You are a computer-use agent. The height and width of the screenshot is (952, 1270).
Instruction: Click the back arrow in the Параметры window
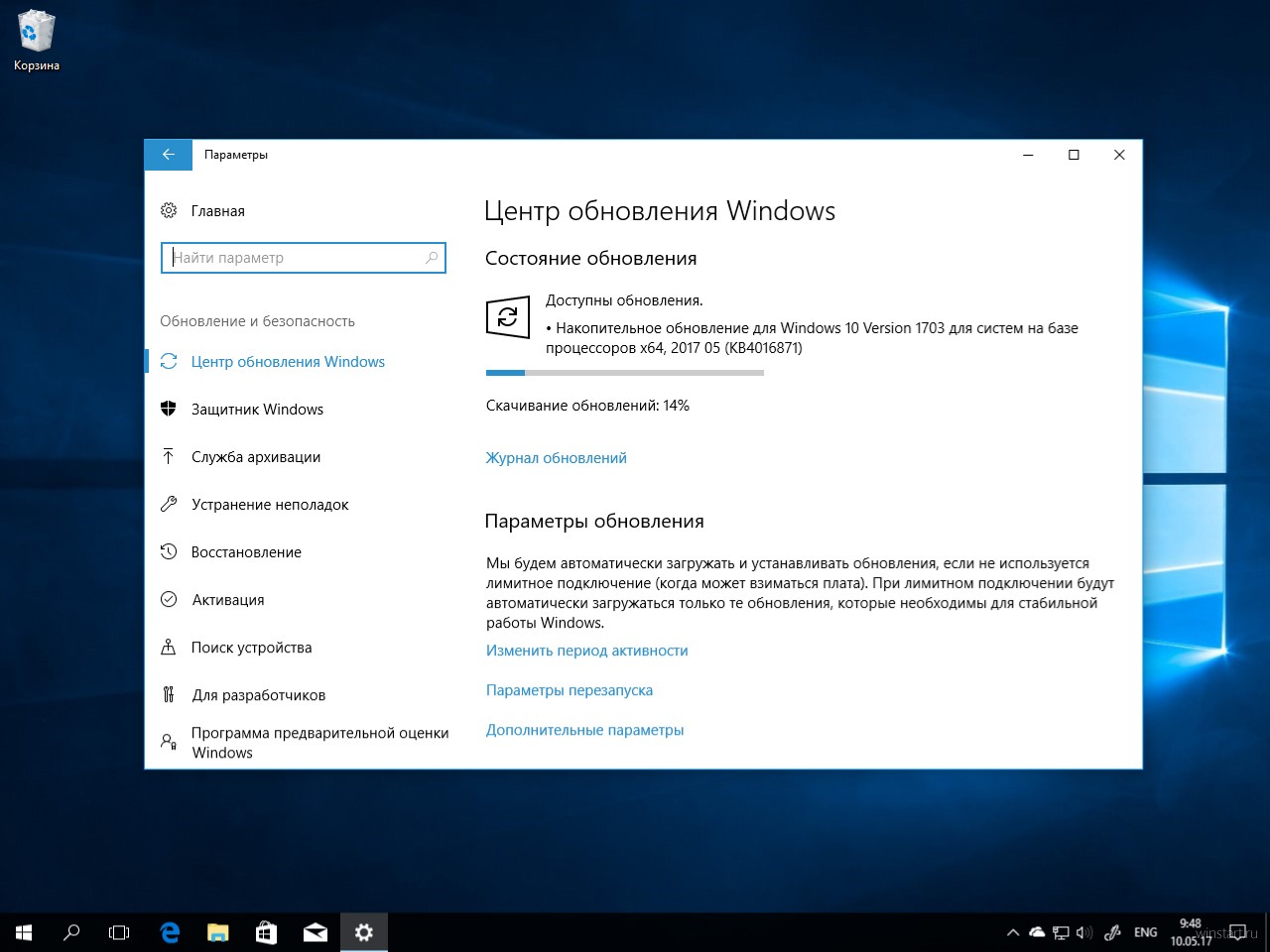pos(169,155)
